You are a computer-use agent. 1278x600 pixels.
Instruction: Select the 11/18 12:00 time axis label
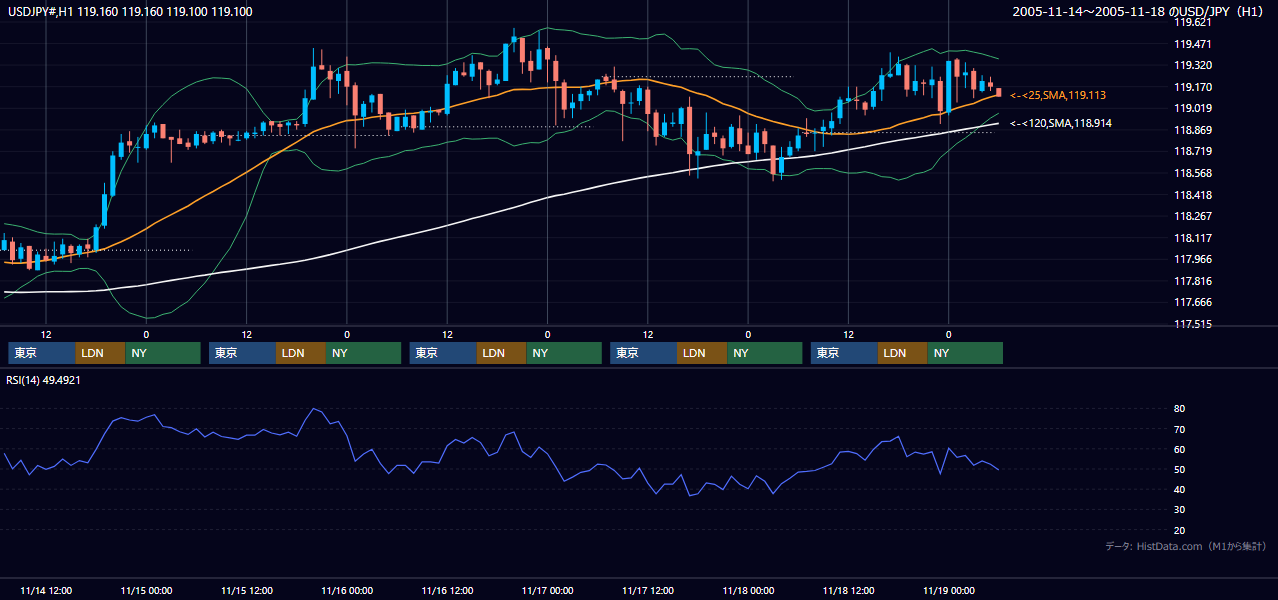coord(849,590)
